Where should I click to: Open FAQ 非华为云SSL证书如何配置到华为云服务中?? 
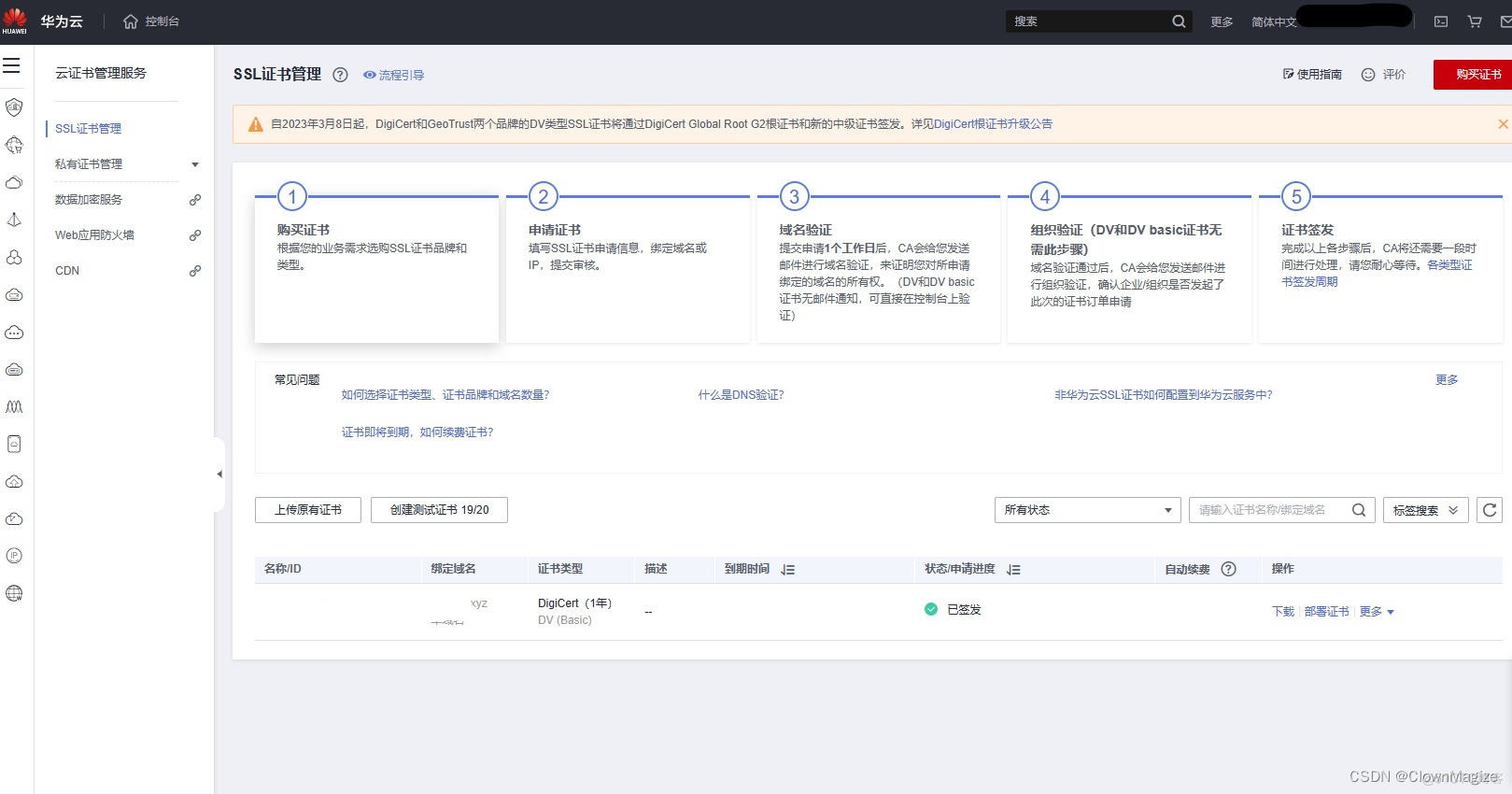pyautogui.click(x=1164, y=395)
